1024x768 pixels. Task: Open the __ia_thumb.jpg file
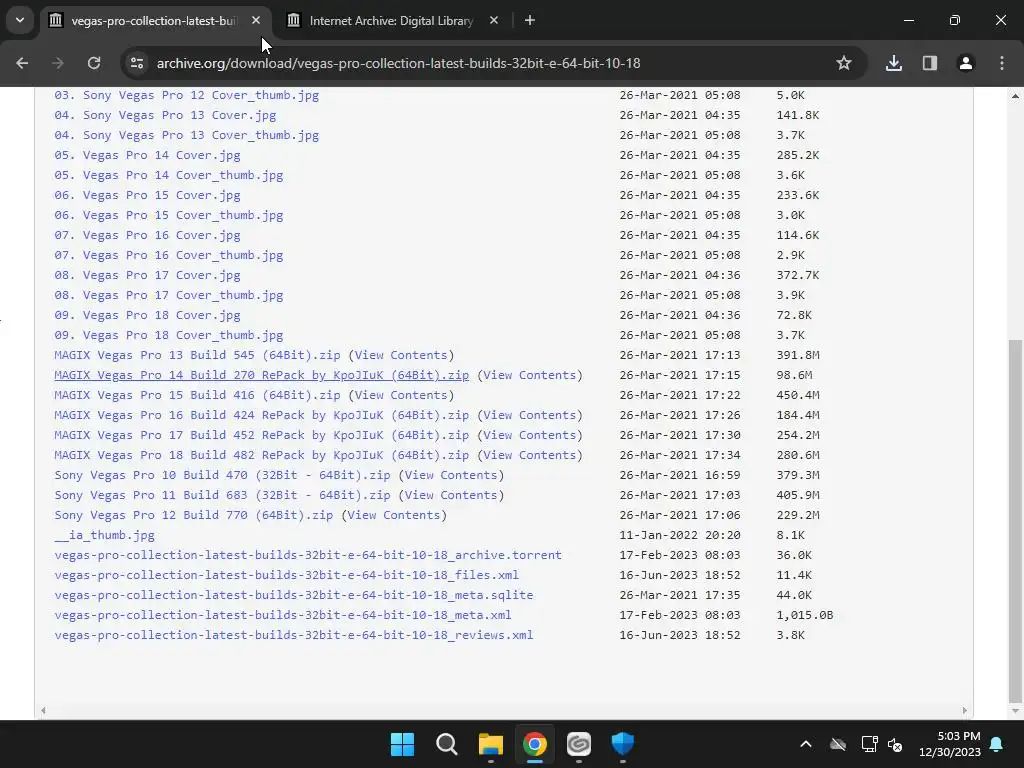tap(104, 536)
